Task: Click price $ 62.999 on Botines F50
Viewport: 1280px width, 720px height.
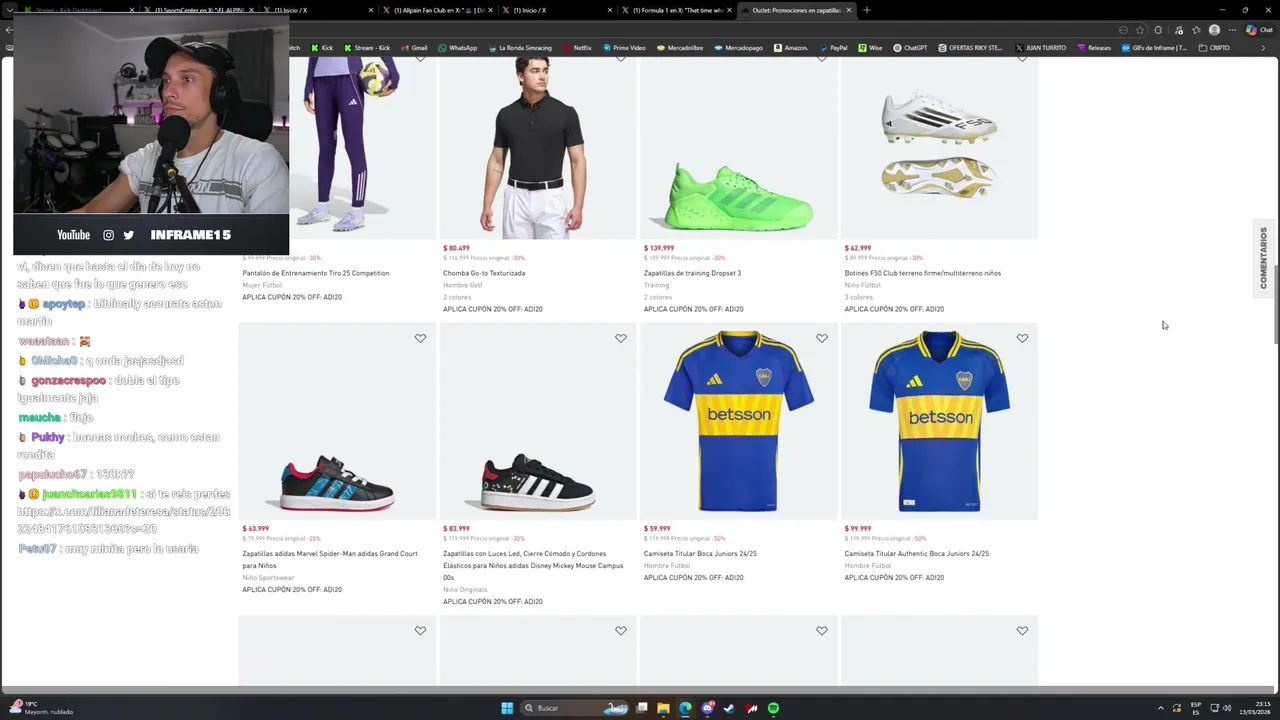Action: click(858, 248)
